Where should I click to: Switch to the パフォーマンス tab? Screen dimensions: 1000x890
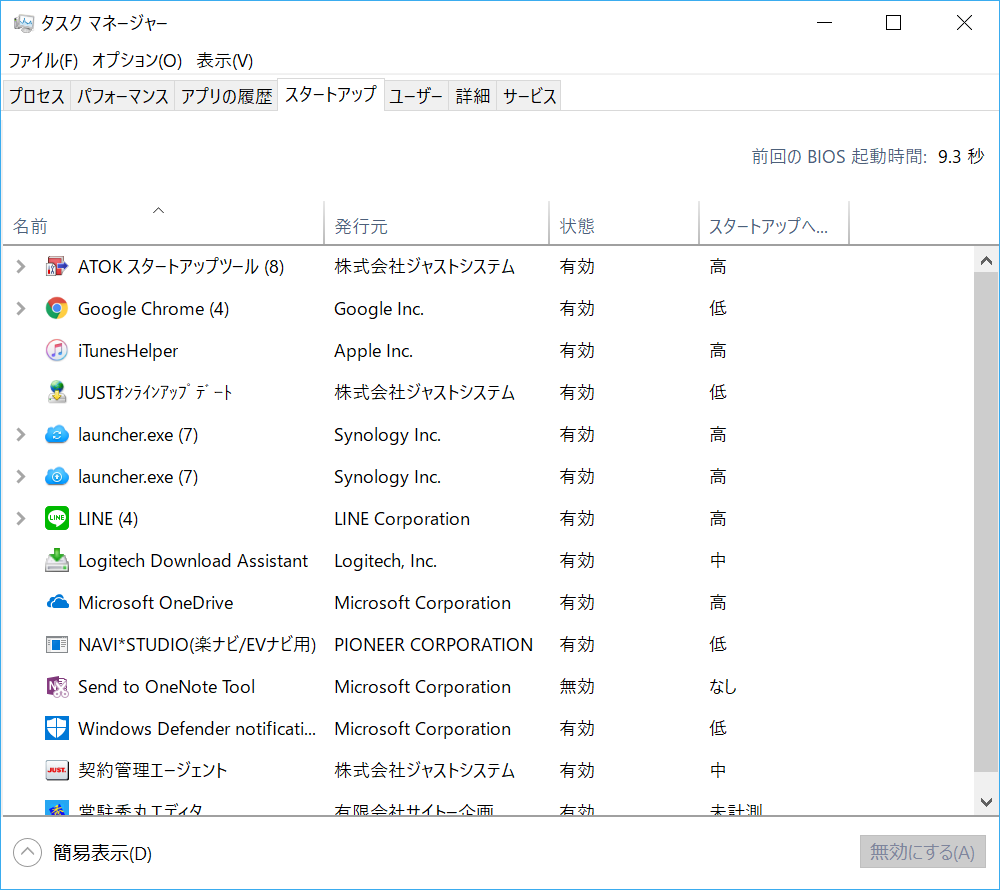tap(122, 96)
